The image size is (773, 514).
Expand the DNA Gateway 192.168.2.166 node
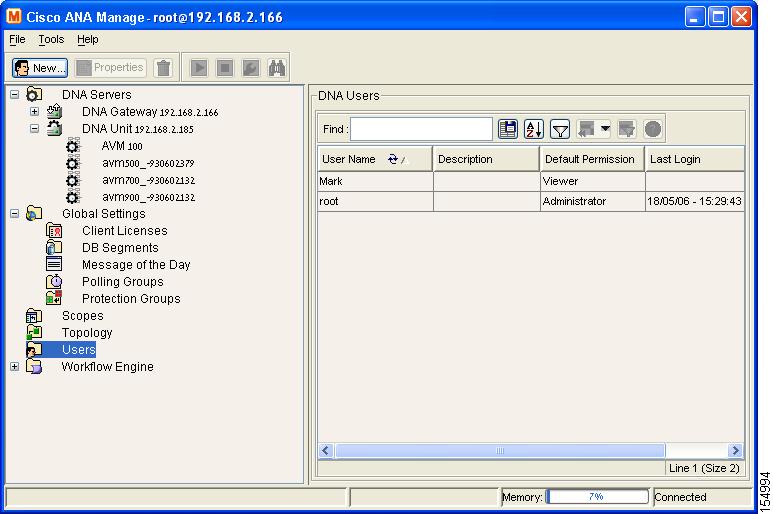click(x=34, y=111)
